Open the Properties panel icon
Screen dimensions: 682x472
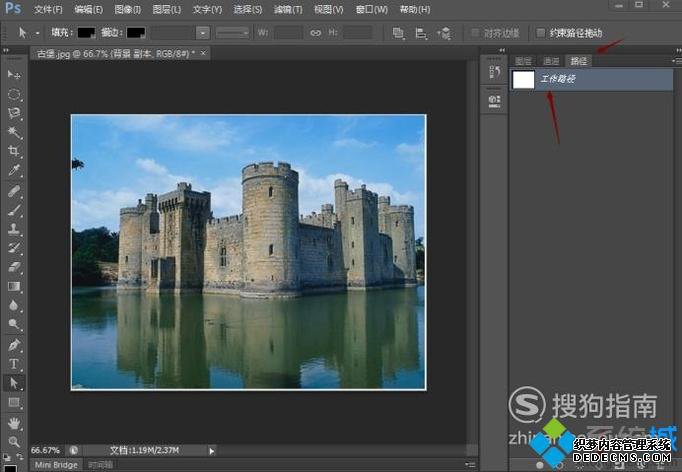coord(494,101)
